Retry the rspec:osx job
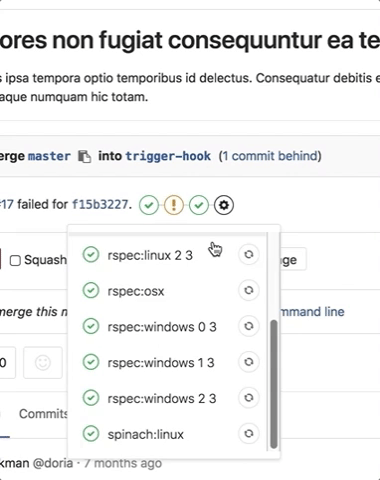This screenshot has height=480, width=380. (248, 290)
